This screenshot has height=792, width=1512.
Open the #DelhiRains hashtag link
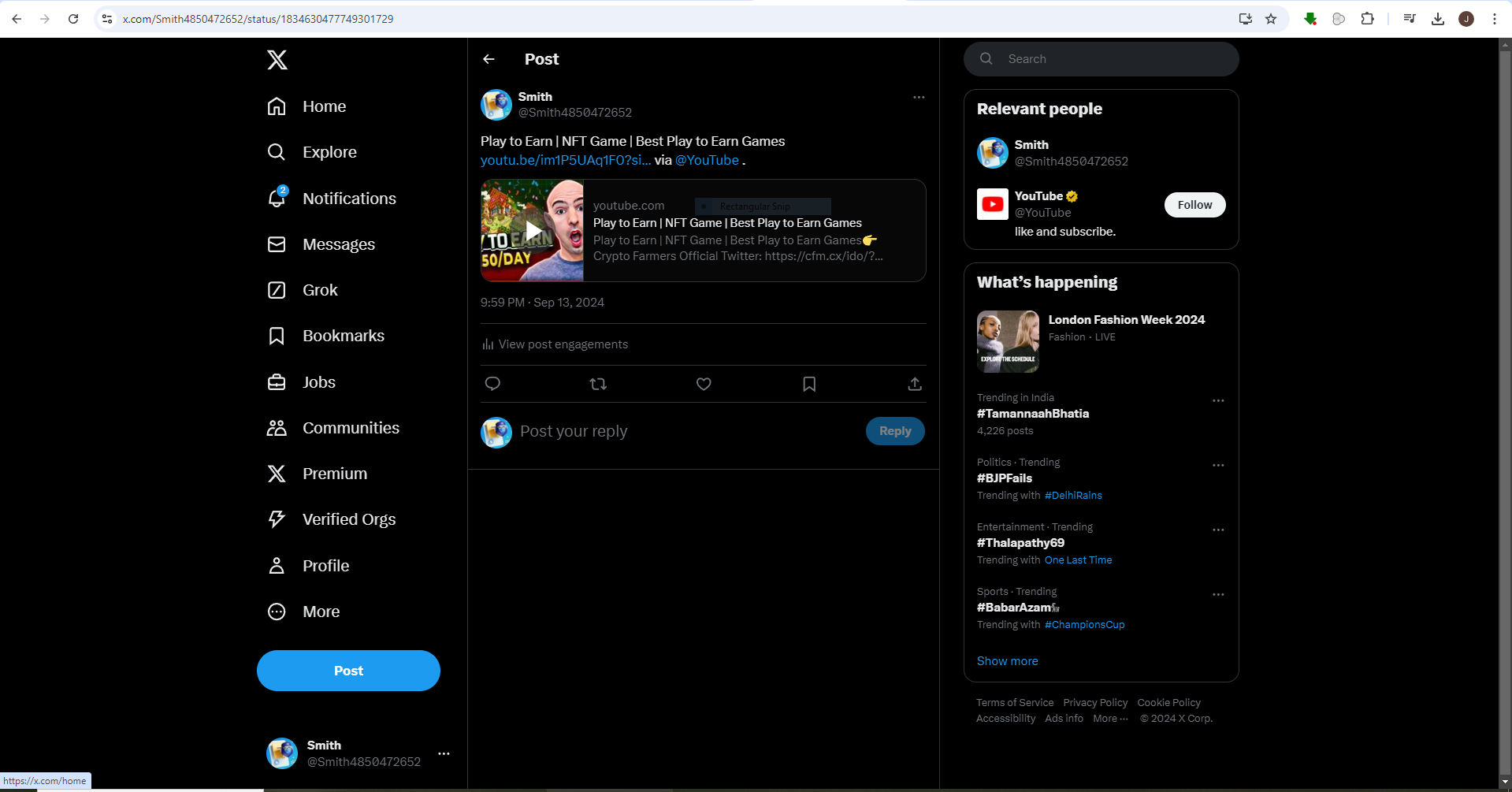[x=1073, y=496]
